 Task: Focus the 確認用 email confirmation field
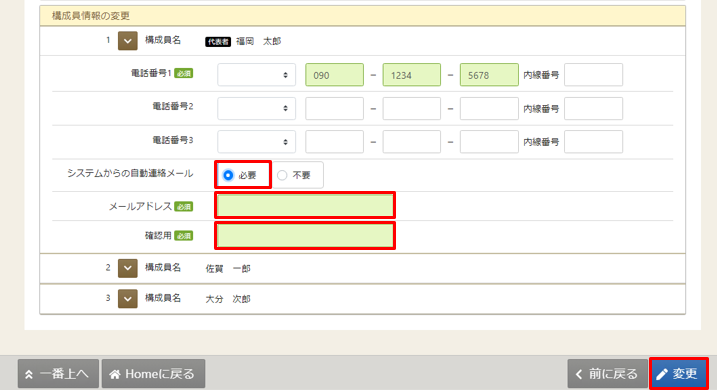(x=305, y=236)
